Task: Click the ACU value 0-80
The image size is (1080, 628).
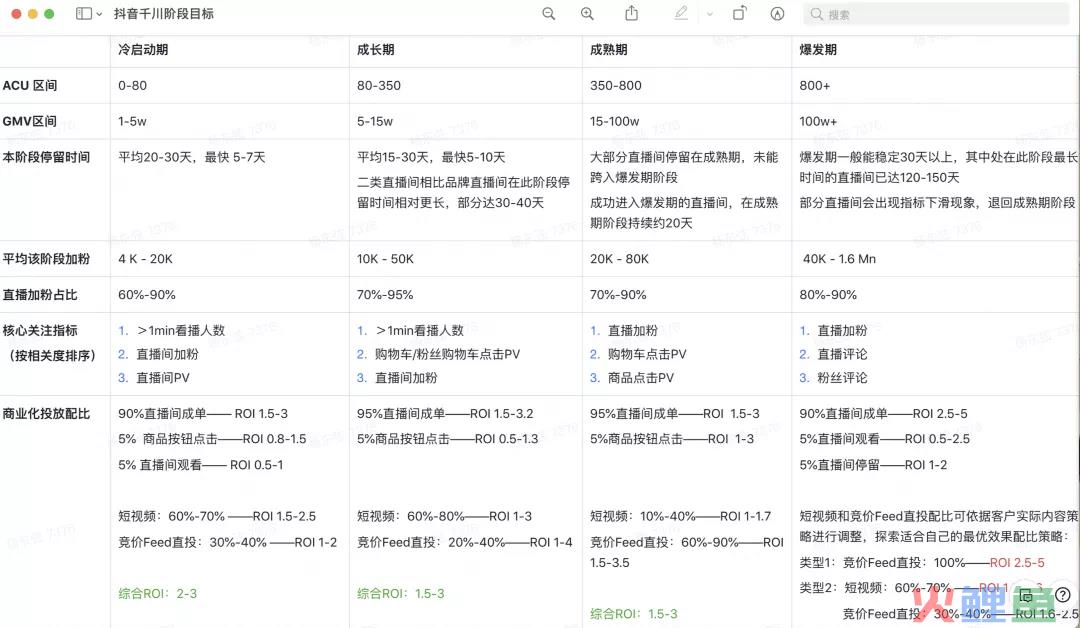Action: click(x=132, y=85)
